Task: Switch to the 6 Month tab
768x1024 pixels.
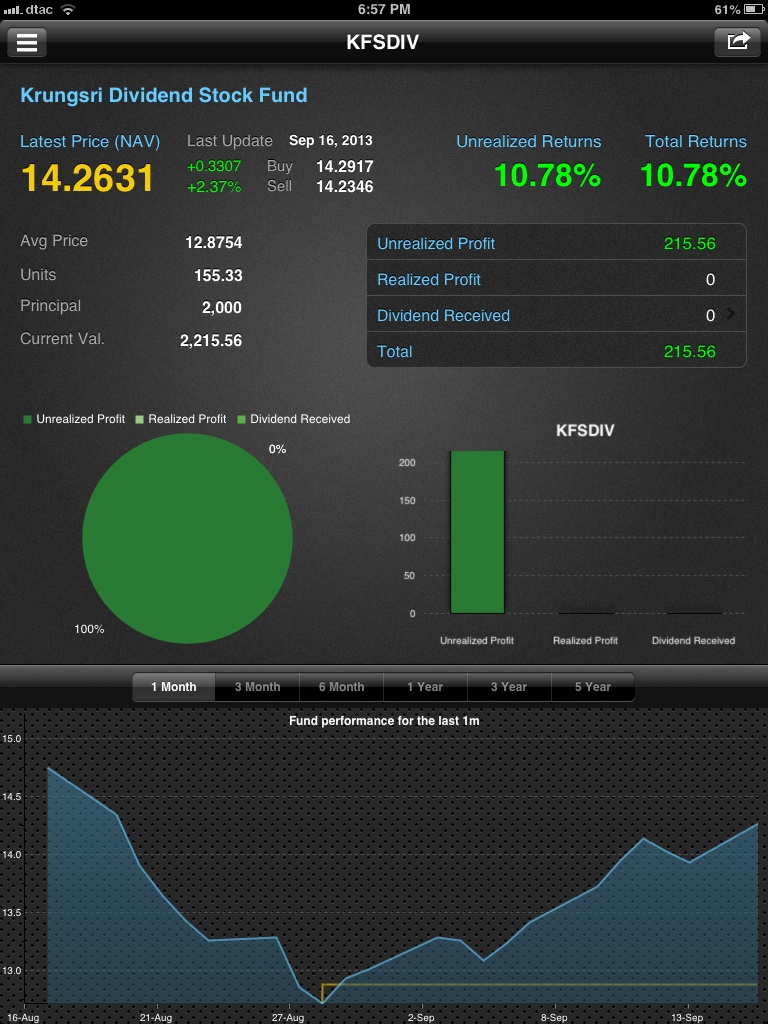Action: tap(342, 687)
